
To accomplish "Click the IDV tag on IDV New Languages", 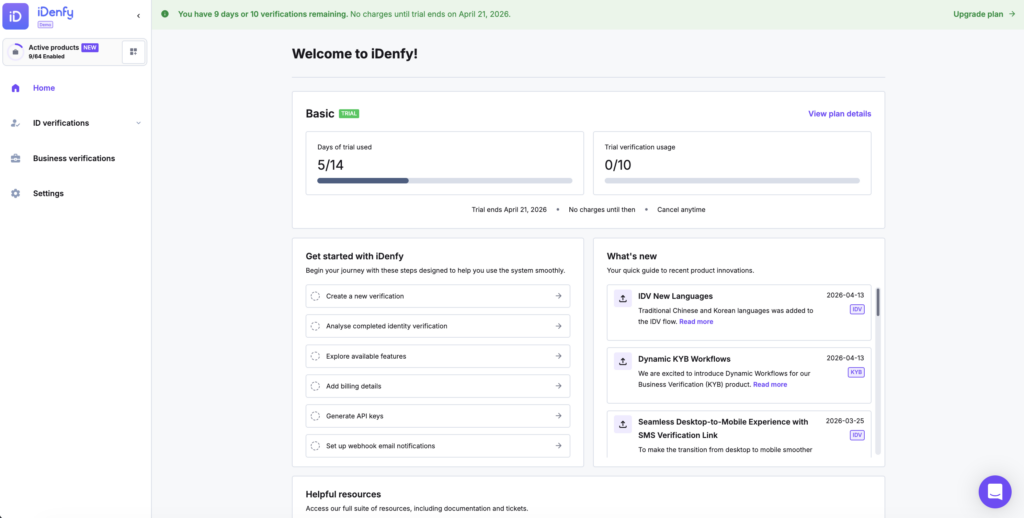I will click(857, 310).
